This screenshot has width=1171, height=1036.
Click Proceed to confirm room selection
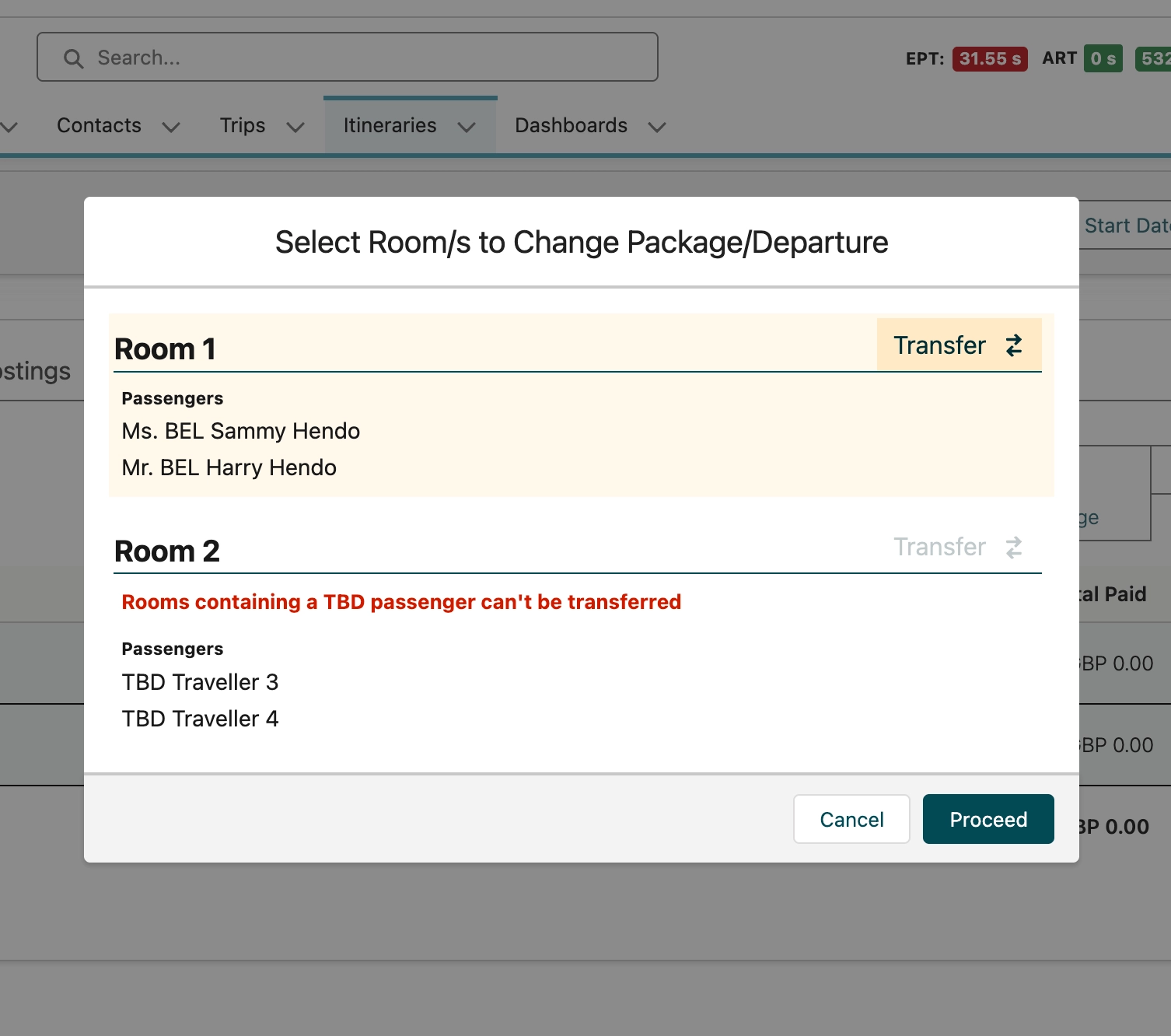[987, 819]
